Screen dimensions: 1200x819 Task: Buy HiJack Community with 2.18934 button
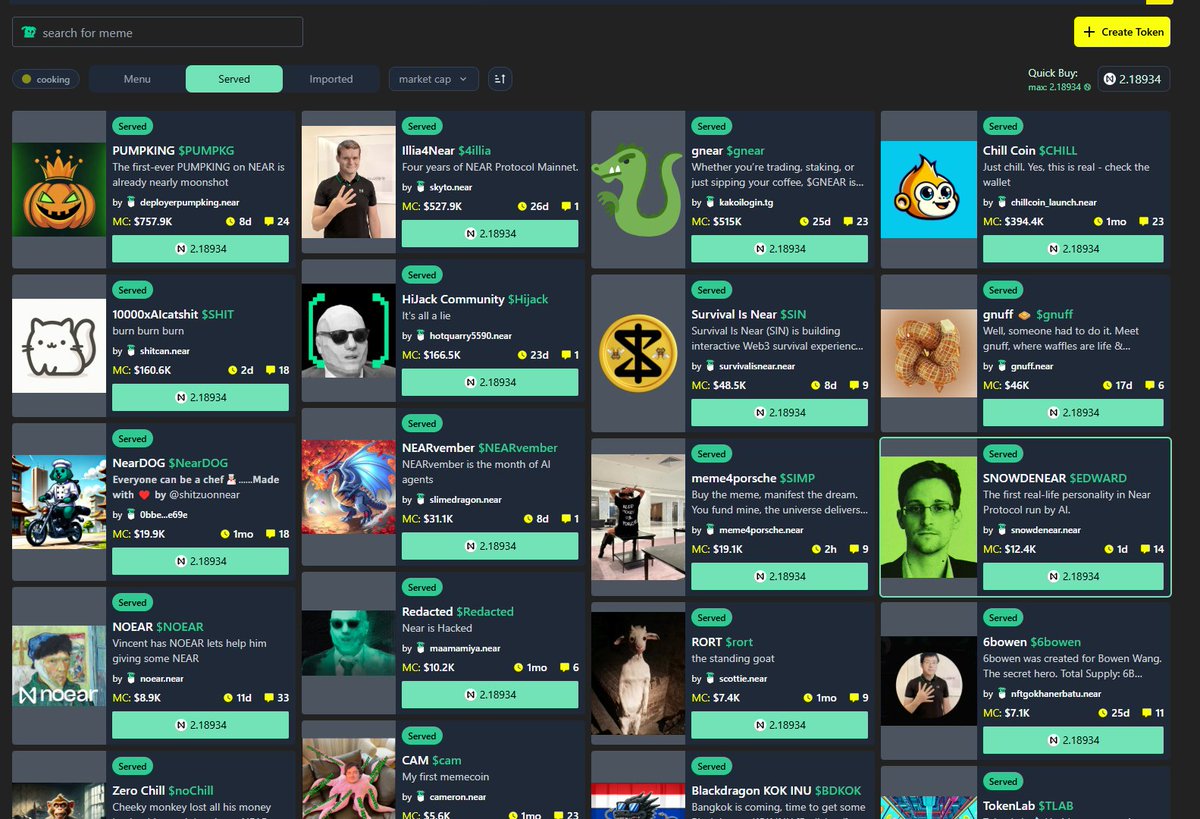490,382
